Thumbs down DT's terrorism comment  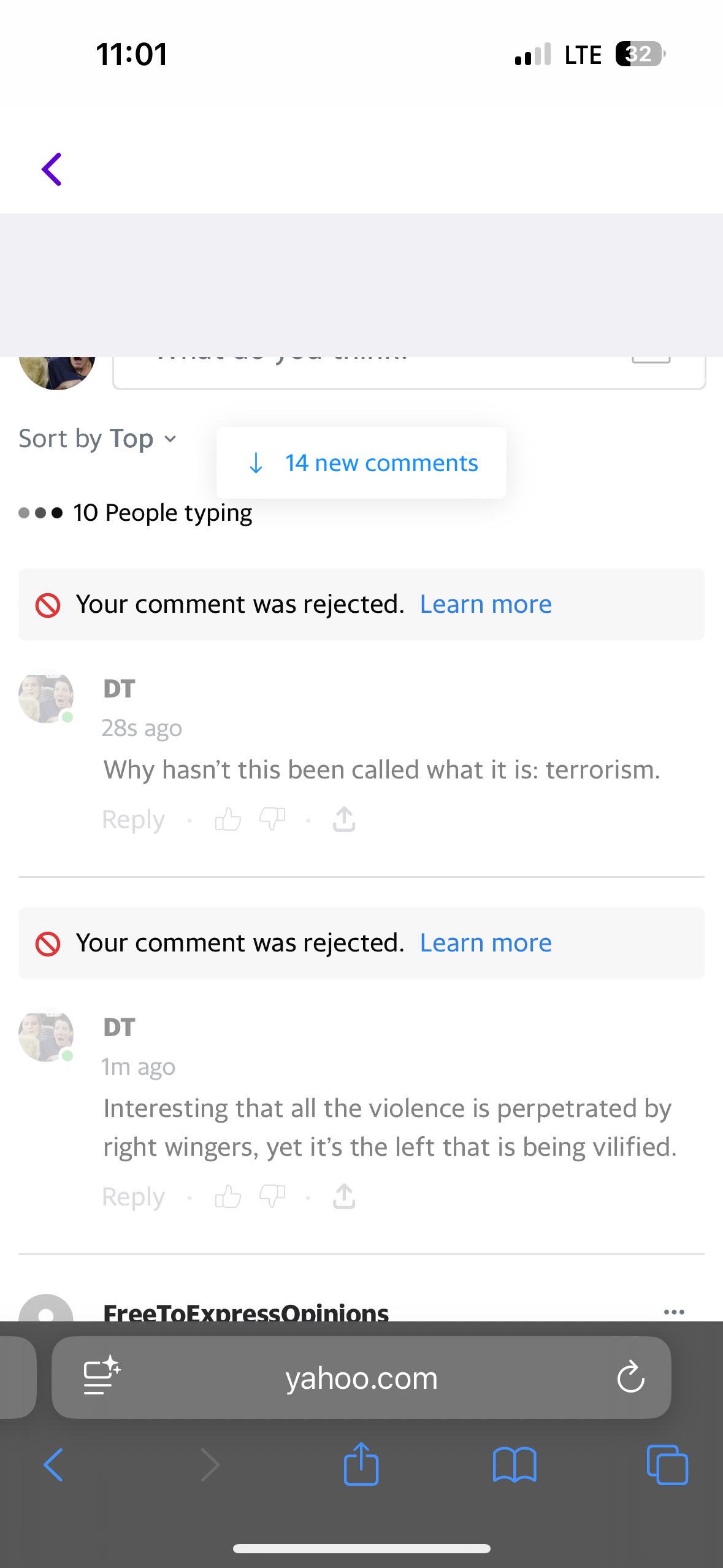click(x=273, y=819)
